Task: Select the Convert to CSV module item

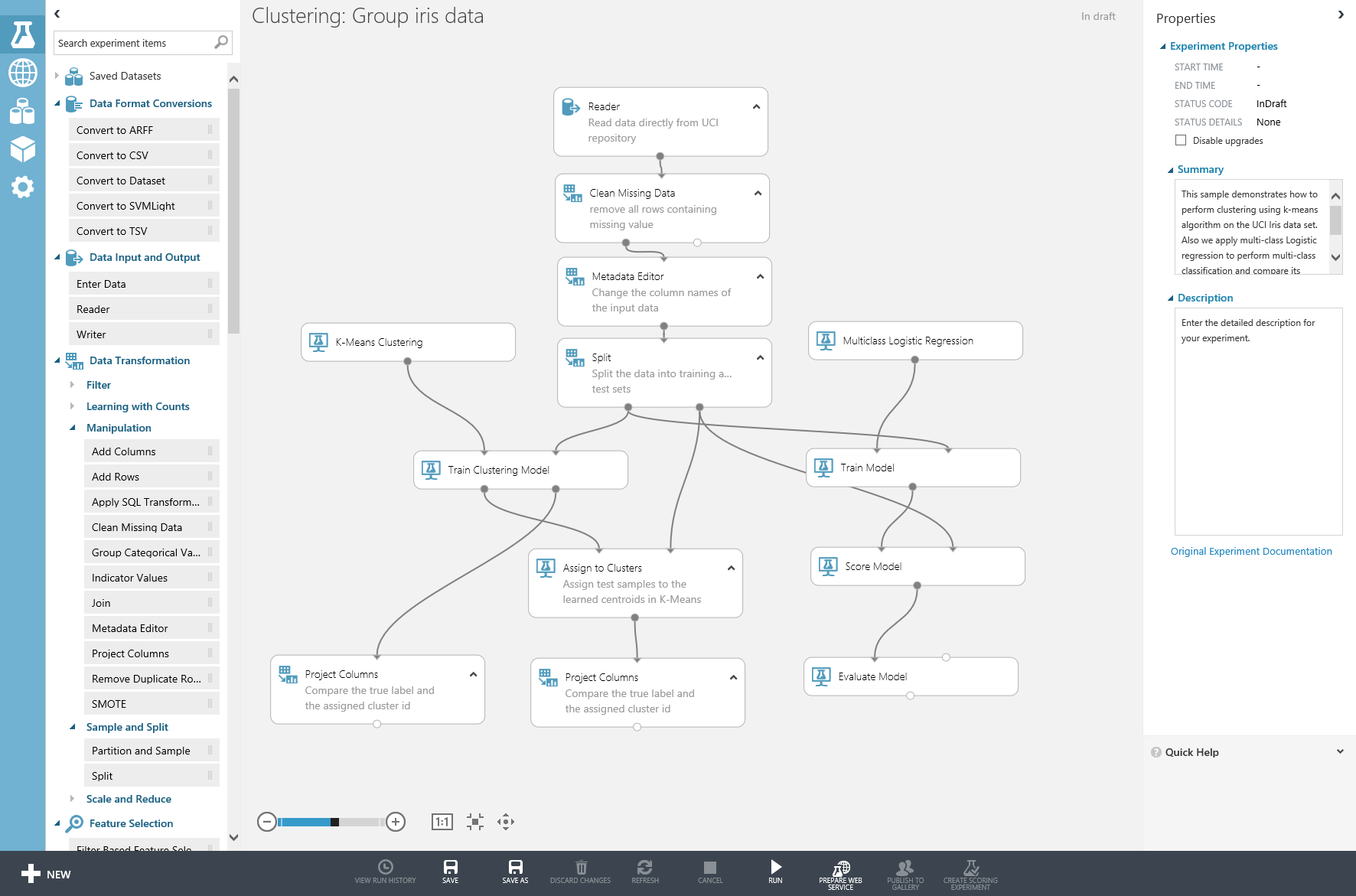Action: tap(143, 155)
